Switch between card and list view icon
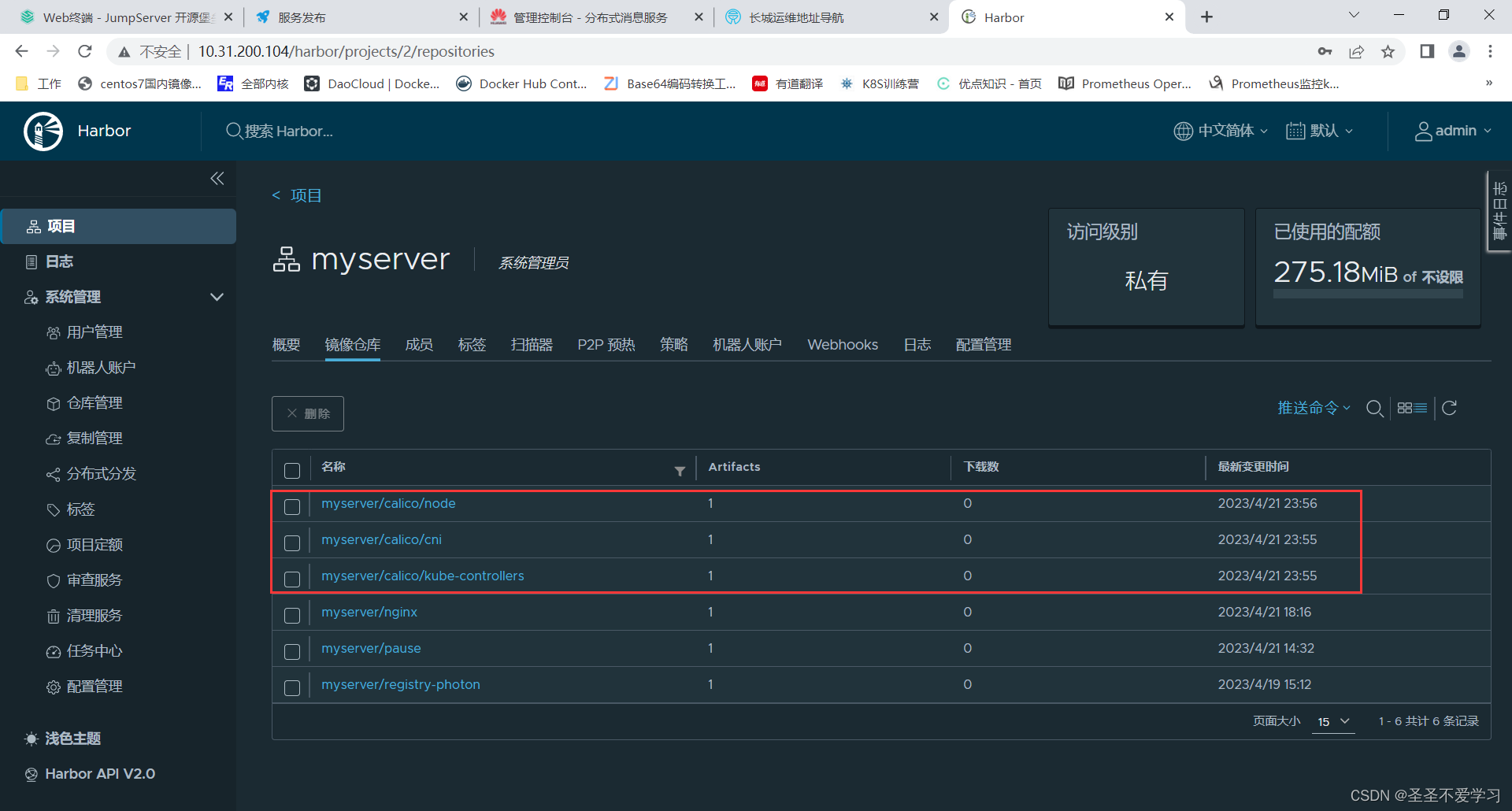Image resolution: width=1512 pixels, height=811 pixels. 1412,408
